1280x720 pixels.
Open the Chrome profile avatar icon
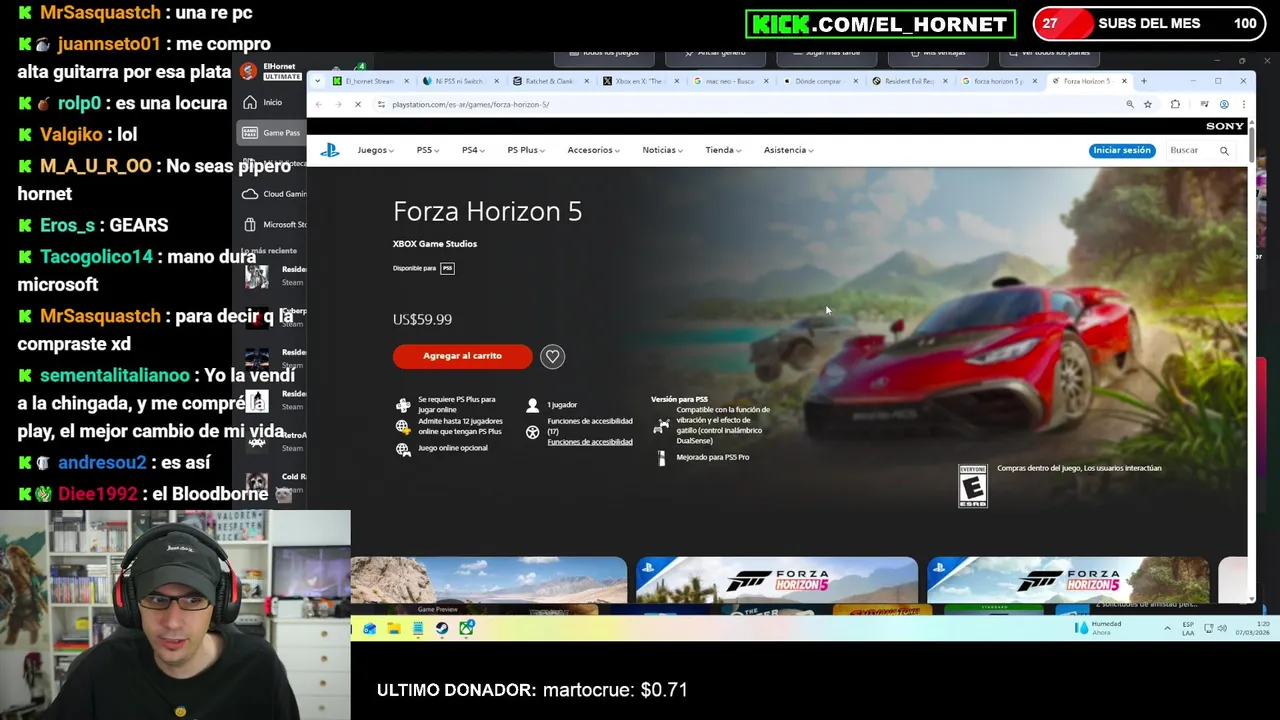(x=1224, y=104)
